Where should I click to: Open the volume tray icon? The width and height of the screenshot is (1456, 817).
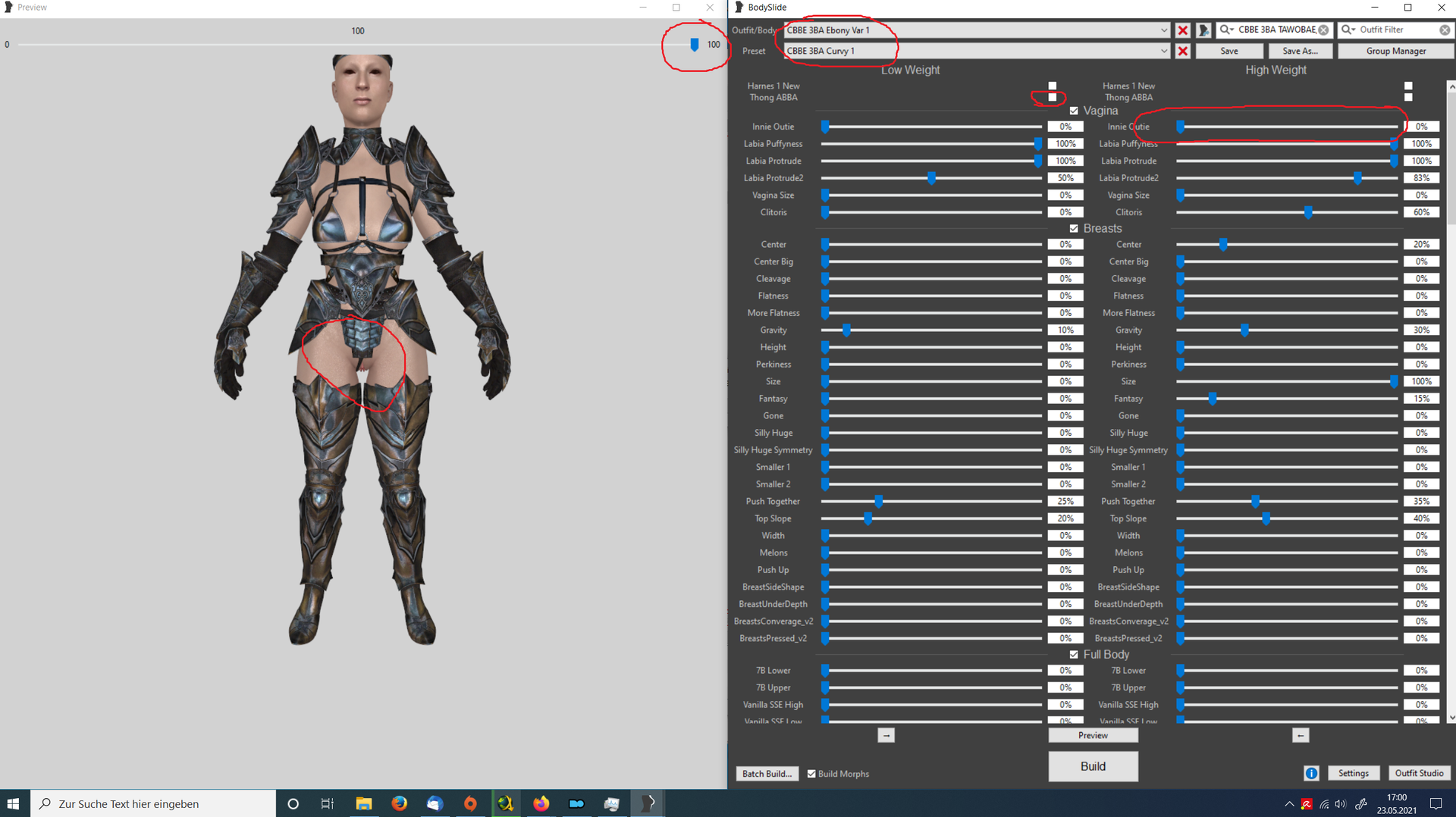(1341, 803)
